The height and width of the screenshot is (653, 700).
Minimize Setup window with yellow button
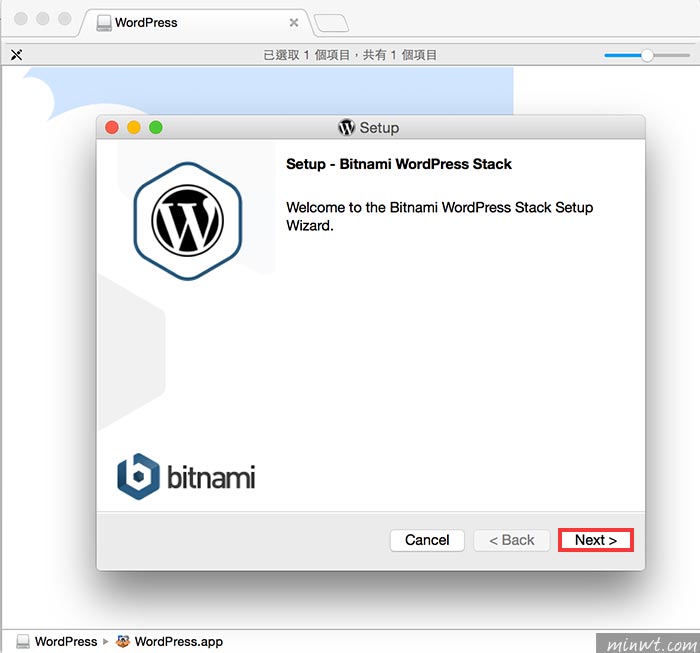(134, 128)
